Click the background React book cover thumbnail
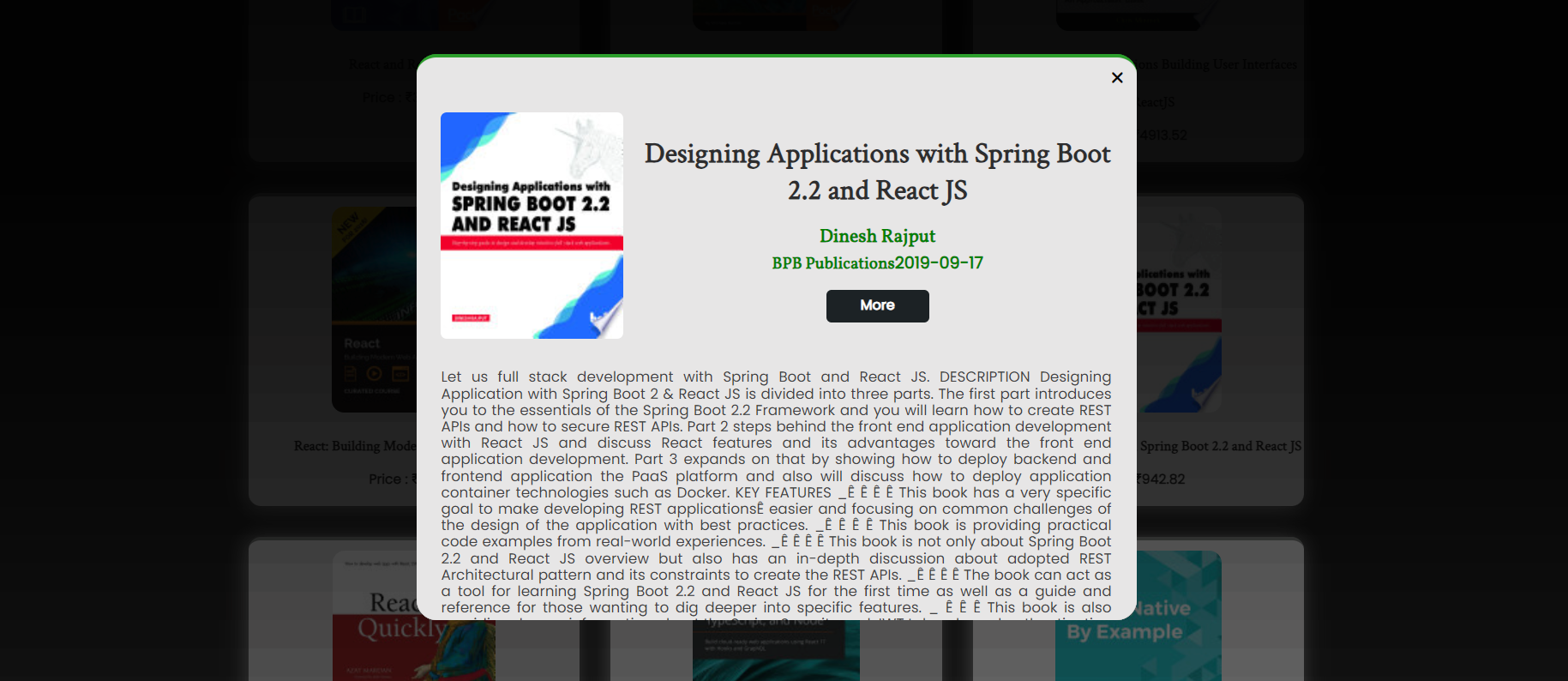 374,310
